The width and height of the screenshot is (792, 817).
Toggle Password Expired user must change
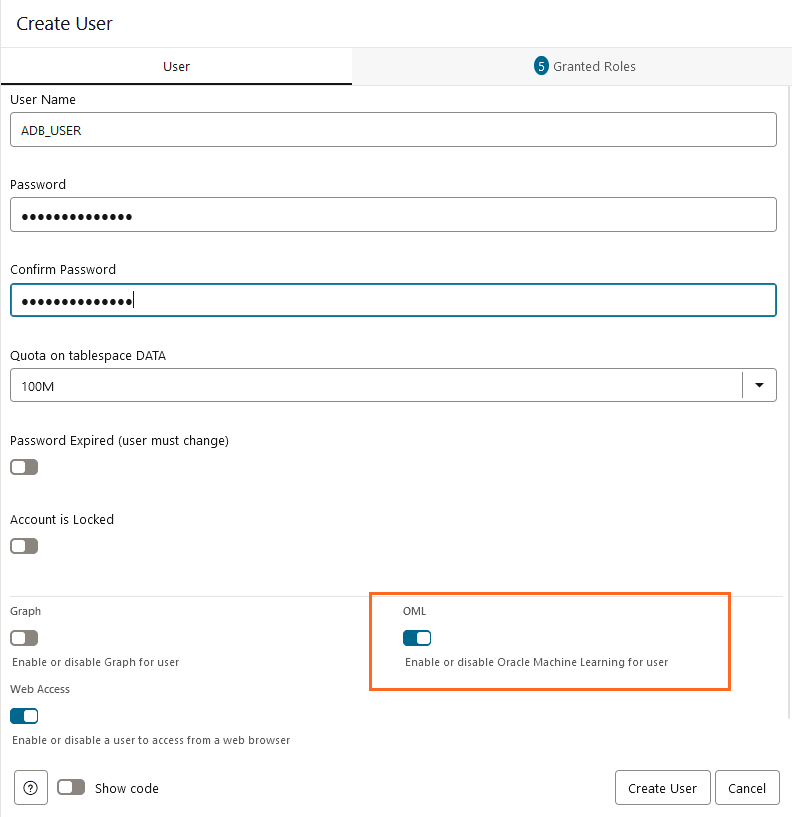pos(23,466)
